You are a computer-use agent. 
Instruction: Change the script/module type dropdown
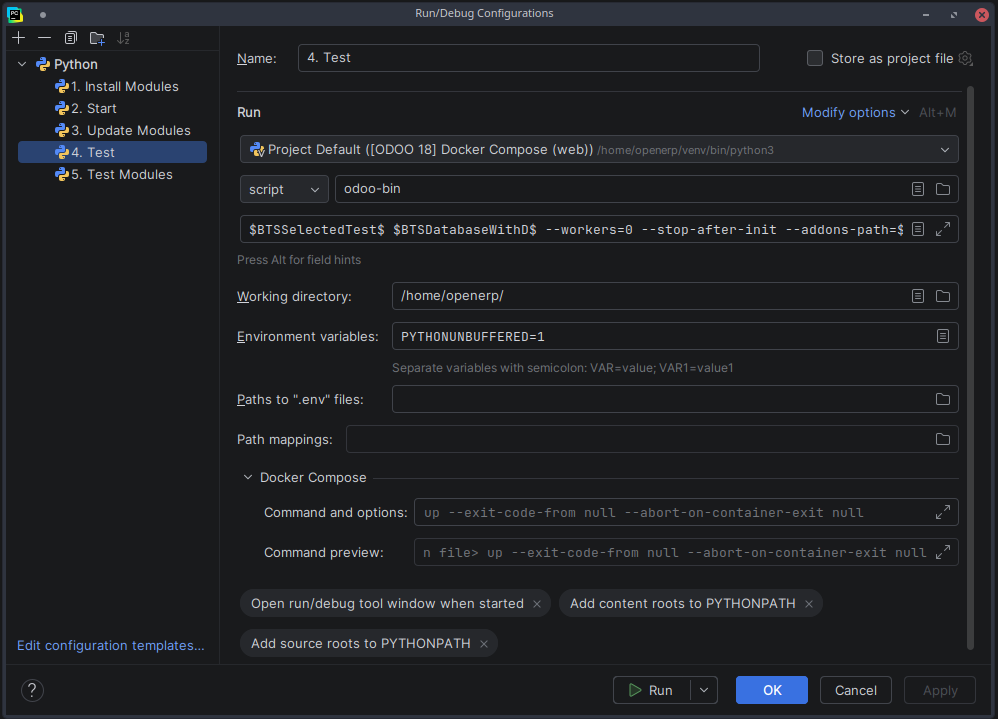284,190
